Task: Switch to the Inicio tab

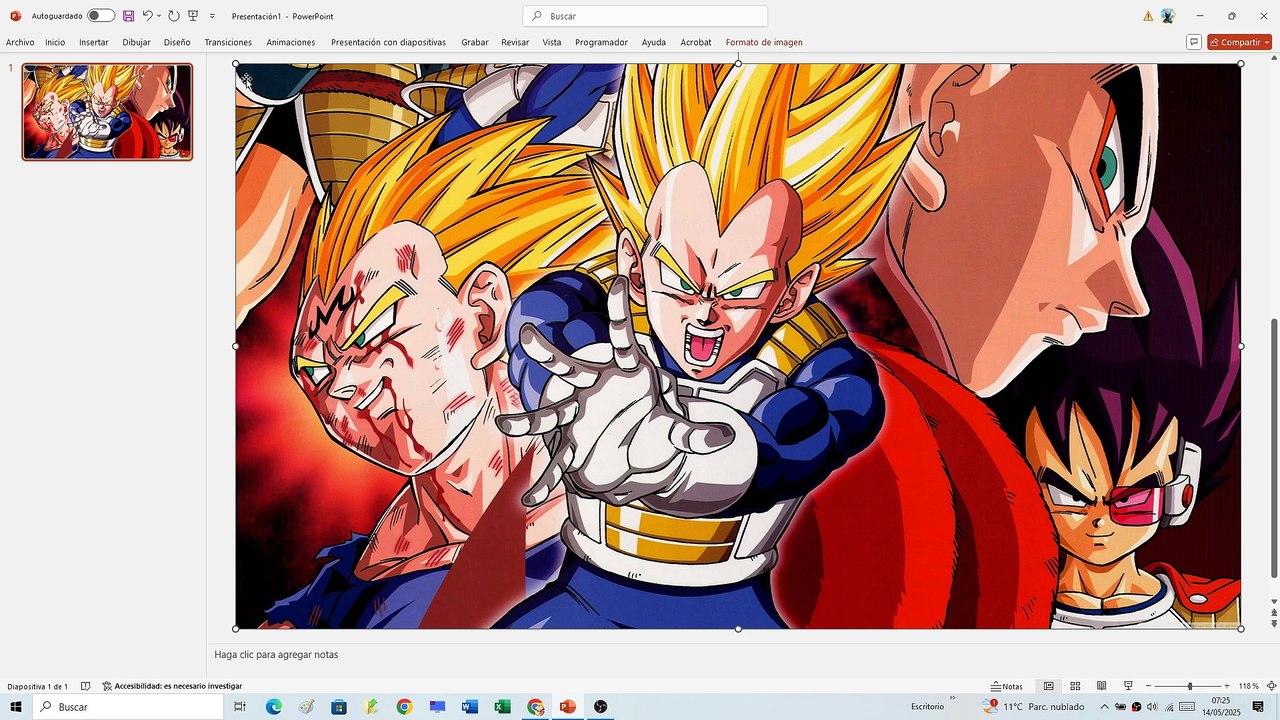Action: click(x=55, y=43)
